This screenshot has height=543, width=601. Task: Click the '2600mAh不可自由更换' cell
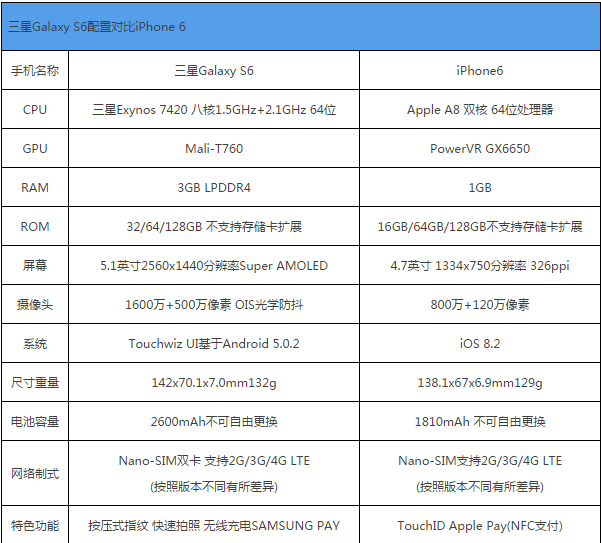click(x=214, y=422)
